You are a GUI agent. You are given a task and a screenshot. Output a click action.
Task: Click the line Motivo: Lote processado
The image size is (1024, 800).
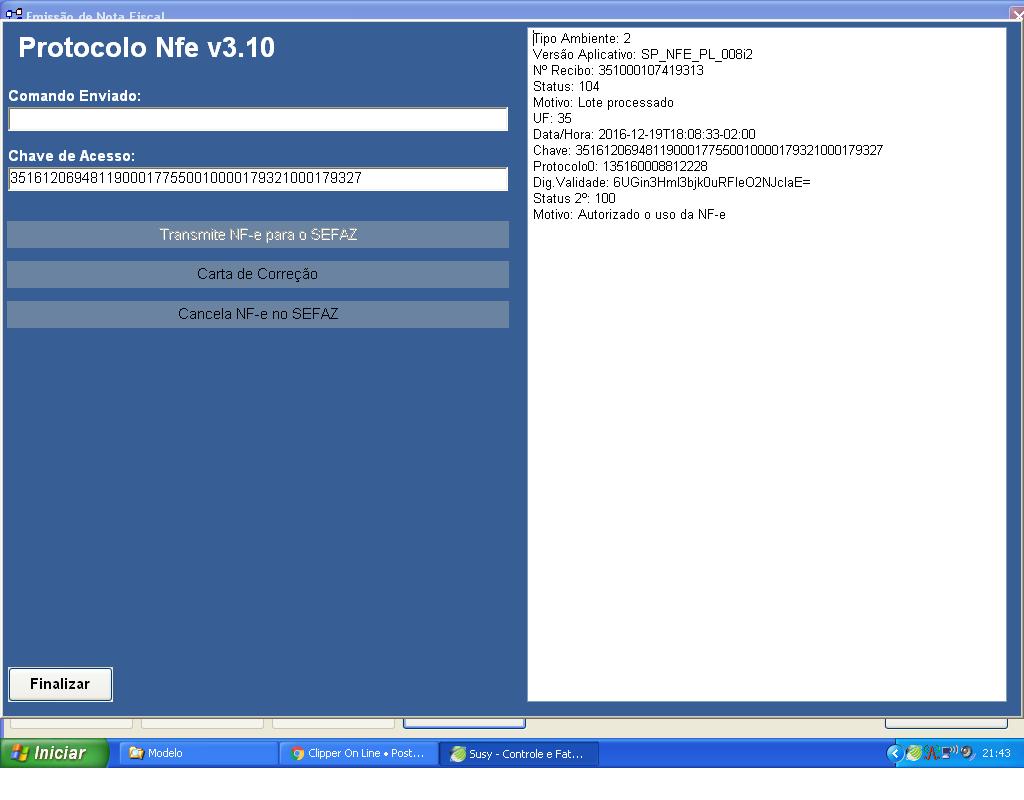[603, 103]
